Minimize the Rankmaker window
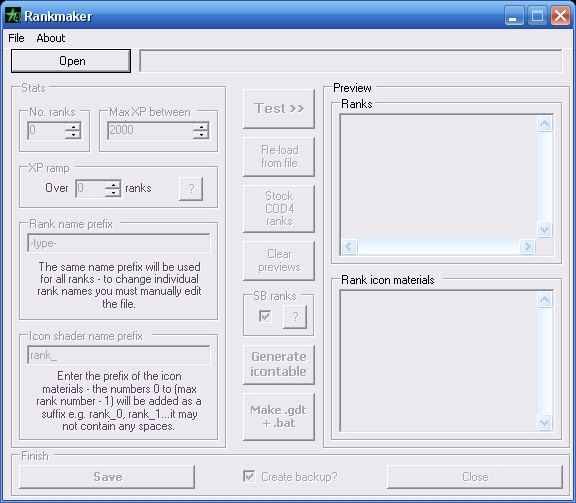This screenshot has width=576, height=503. pos(514,16)
